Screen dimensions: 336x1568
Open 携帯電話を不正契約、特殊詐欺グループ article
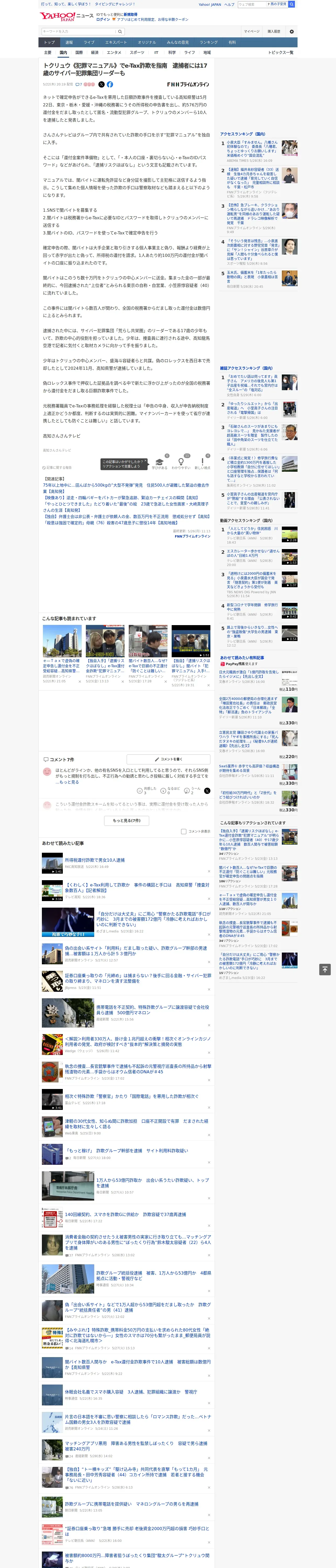pyautogui.click(x=153, y=1010)
